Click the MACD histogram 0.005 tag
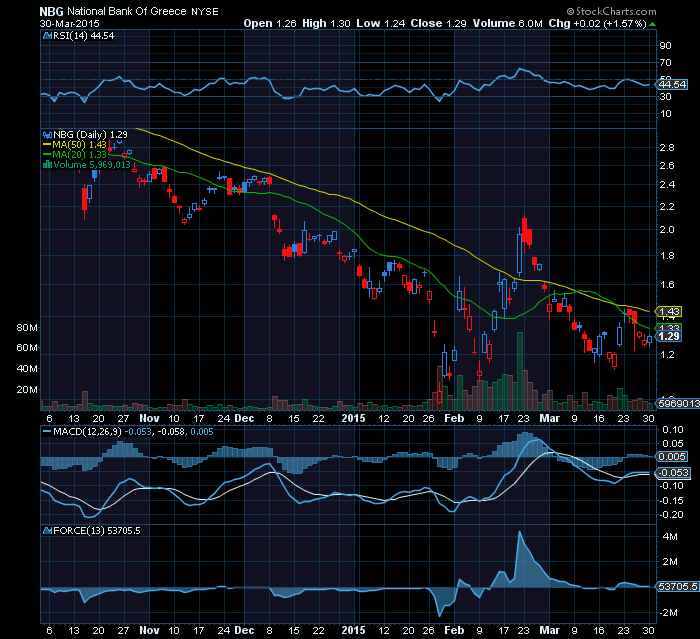Viewport: 700px width, 639px height. tap(671, 456)
